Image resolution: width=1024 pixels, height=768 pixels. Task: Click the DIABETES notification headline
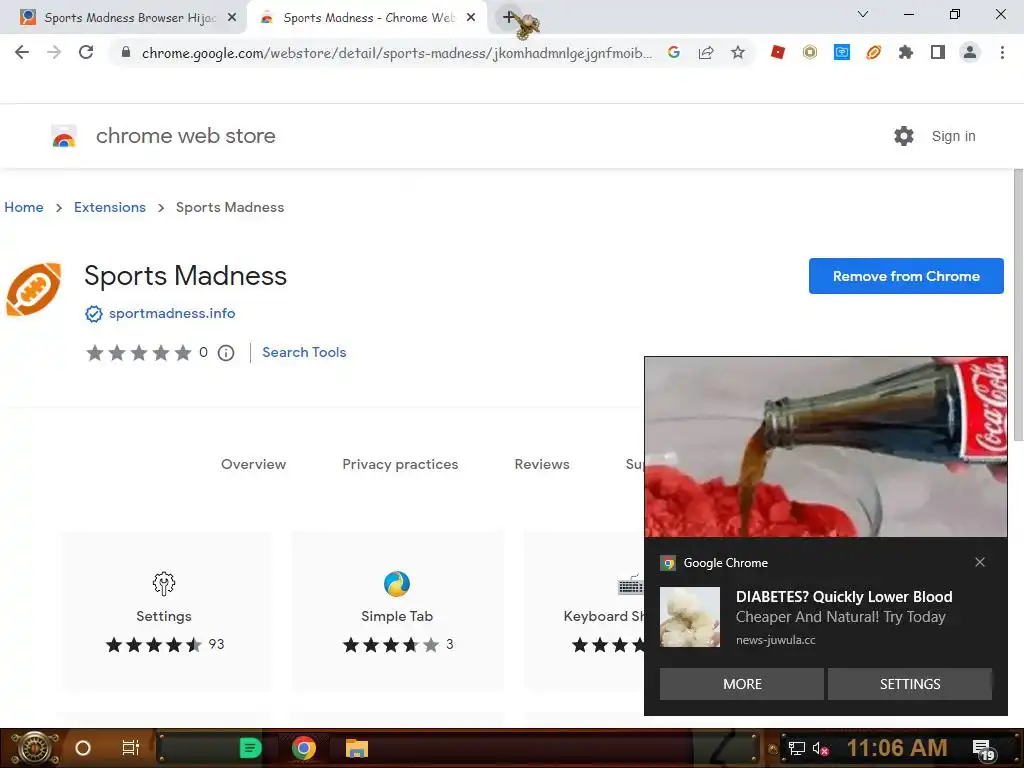(844, 597)
